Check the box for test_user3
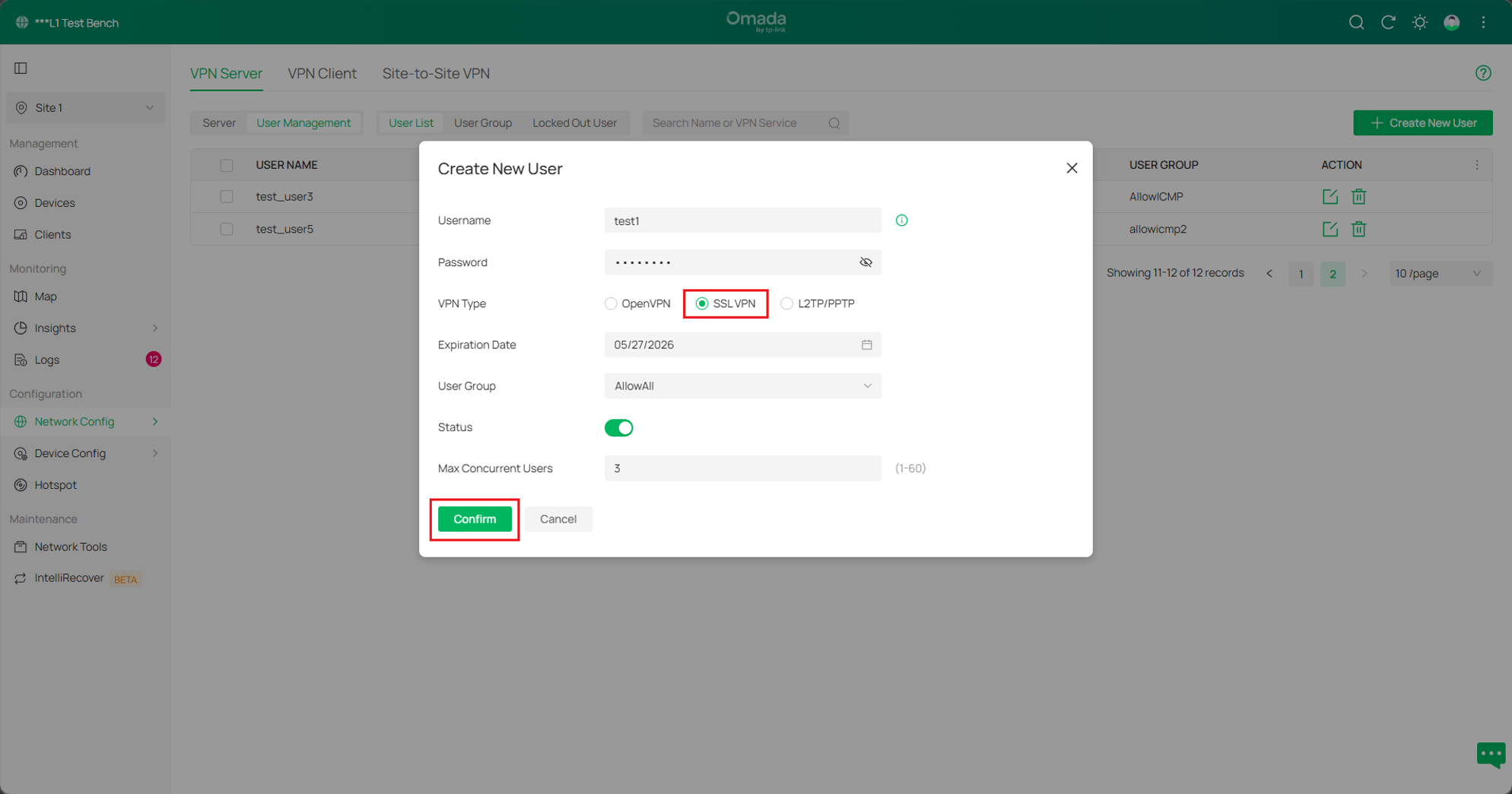Viewport: 1512px width, 794px height. [x=227, y=196]
